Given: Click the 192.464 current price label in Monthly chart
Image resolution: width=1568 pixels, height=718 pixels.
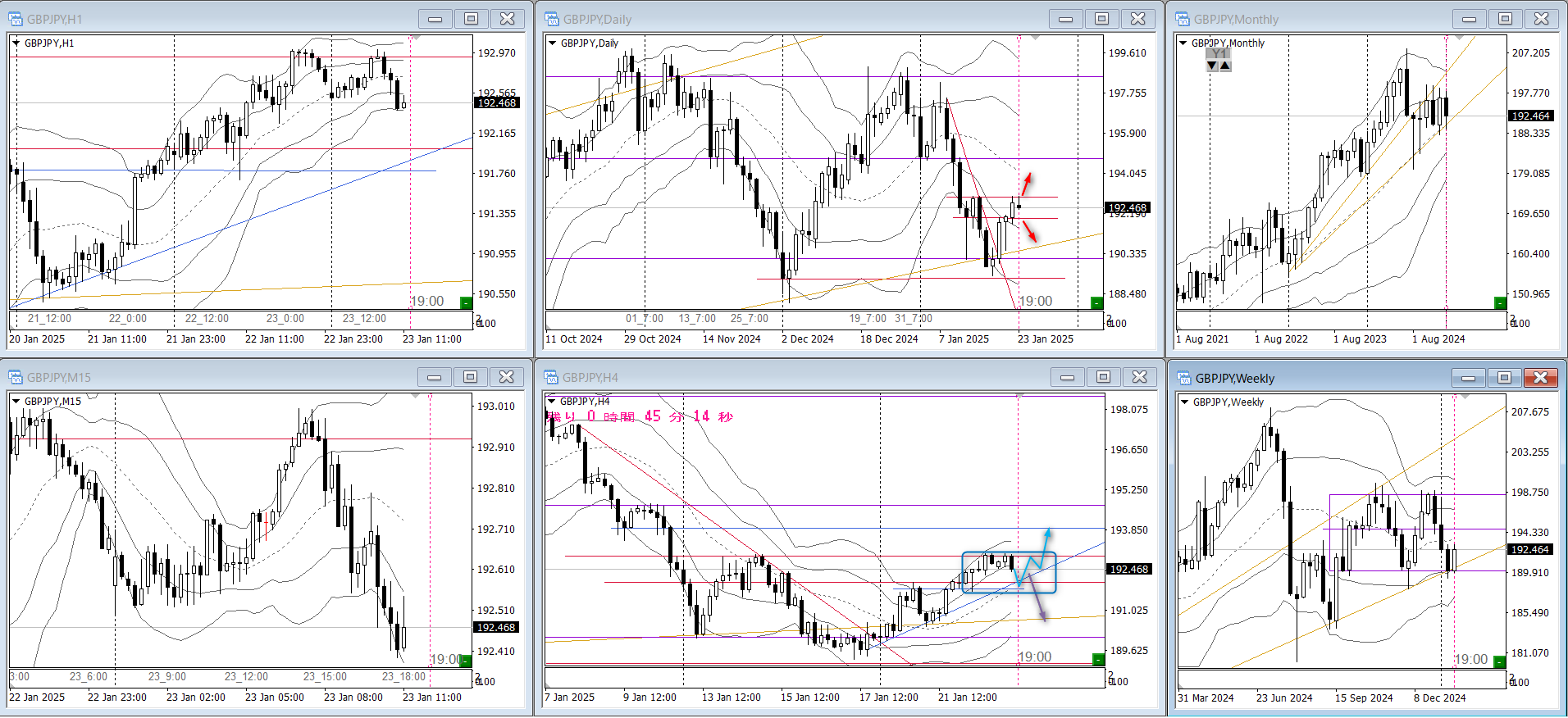Looking at the screenshot, I should [1530, 116].
